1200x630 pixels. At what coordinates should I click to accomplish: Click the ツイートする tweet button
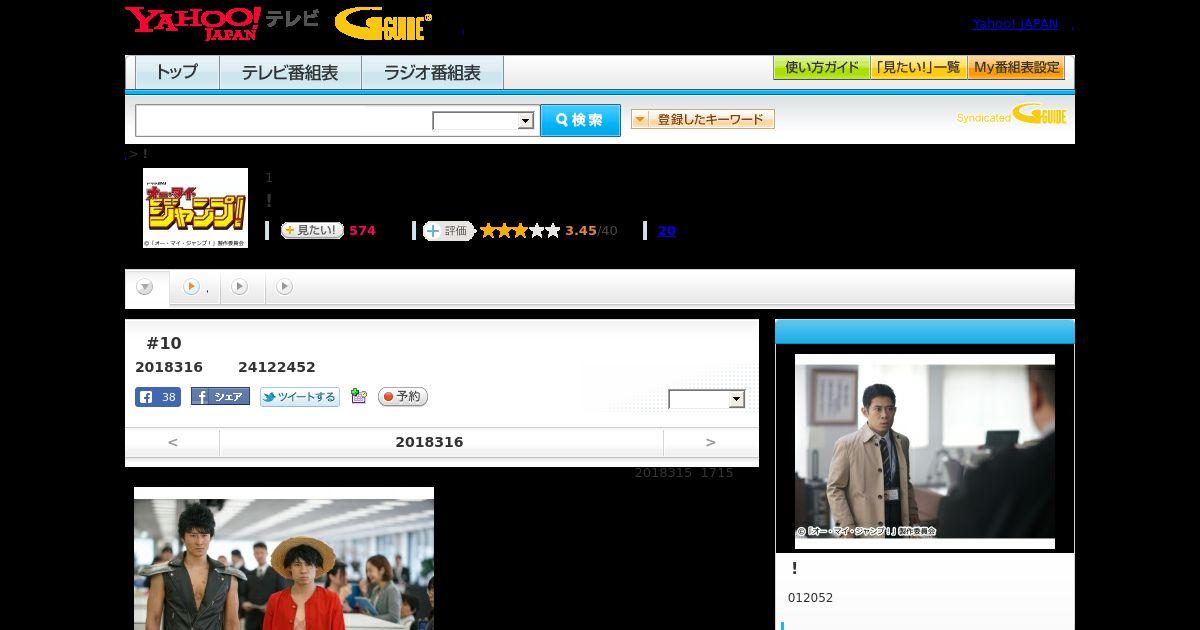point(300,397)
